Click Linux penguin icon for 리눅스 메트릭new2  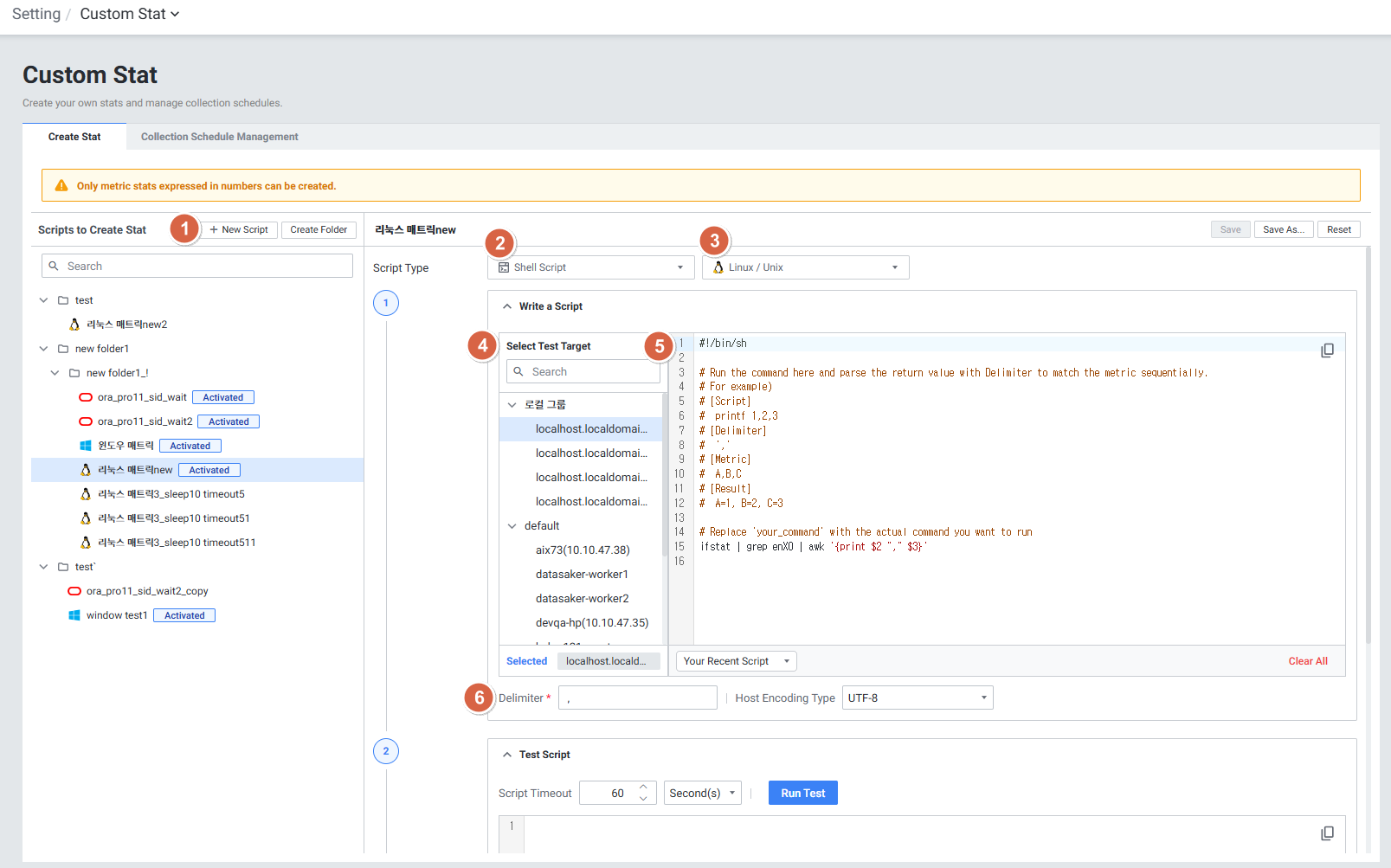pyautogui.click(x=74, y=325)
